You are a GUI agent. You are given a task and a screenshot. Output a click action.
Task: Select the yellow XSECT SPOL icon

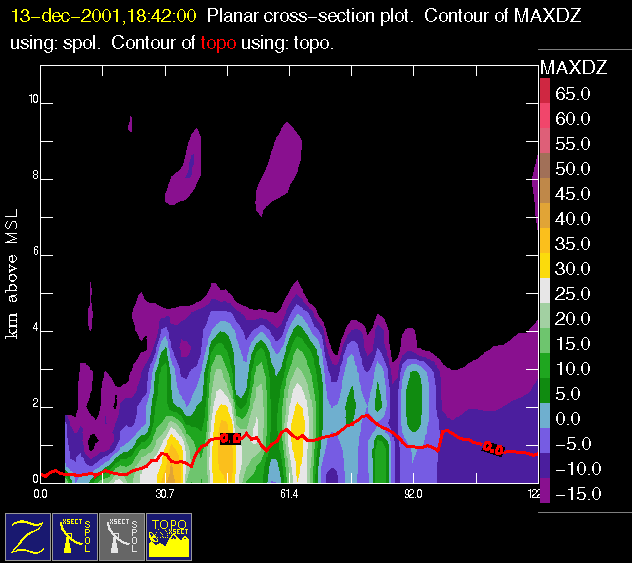(75, 537)
